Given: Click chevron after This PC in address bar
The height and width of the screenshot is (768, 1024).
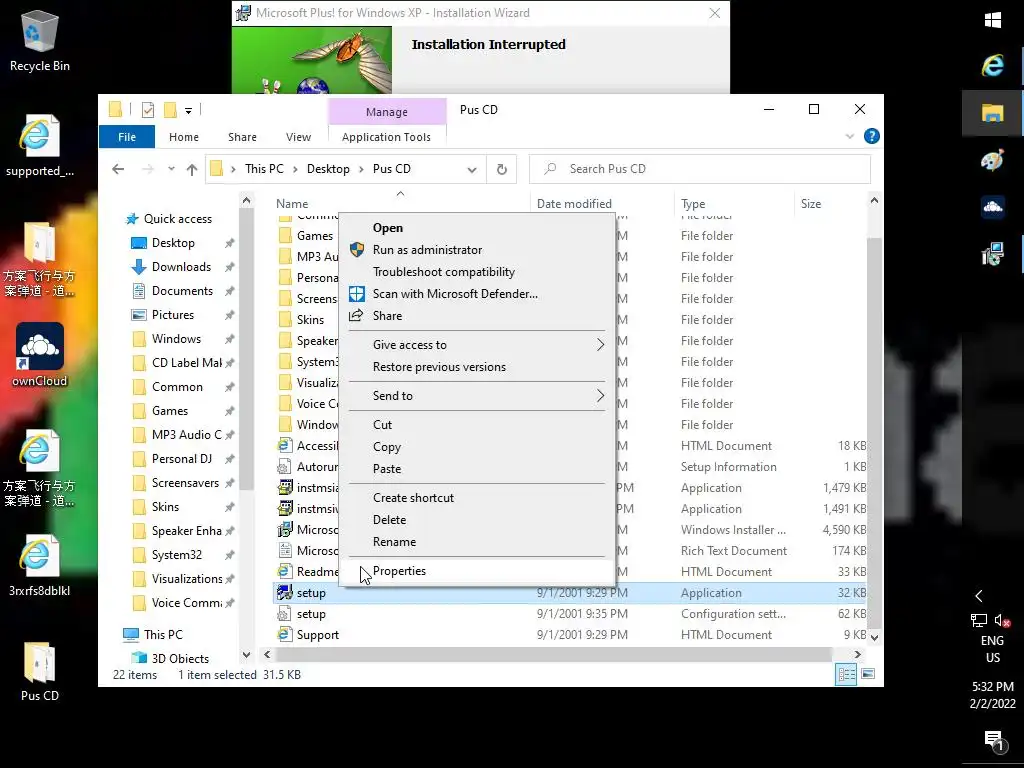Looking at the screenshot, I should point(295,169).
